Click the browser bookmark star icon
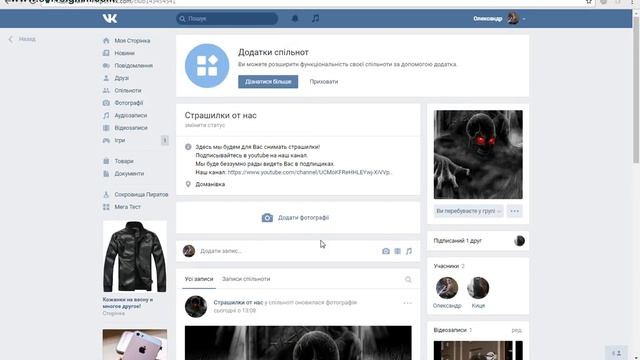This screenshot has height=360, width=640. pyautogui.click(x=589, y=2)
